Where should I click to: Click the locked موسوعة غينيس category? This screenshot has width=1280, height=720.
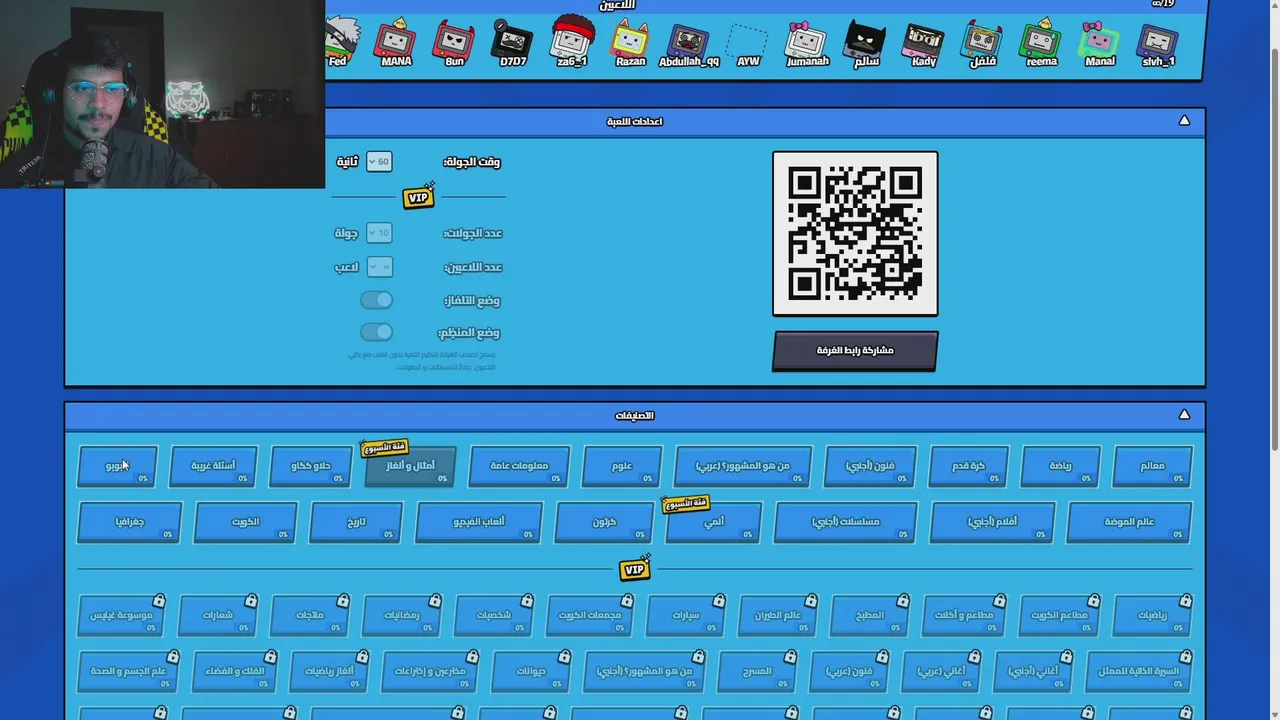[121, 616]
